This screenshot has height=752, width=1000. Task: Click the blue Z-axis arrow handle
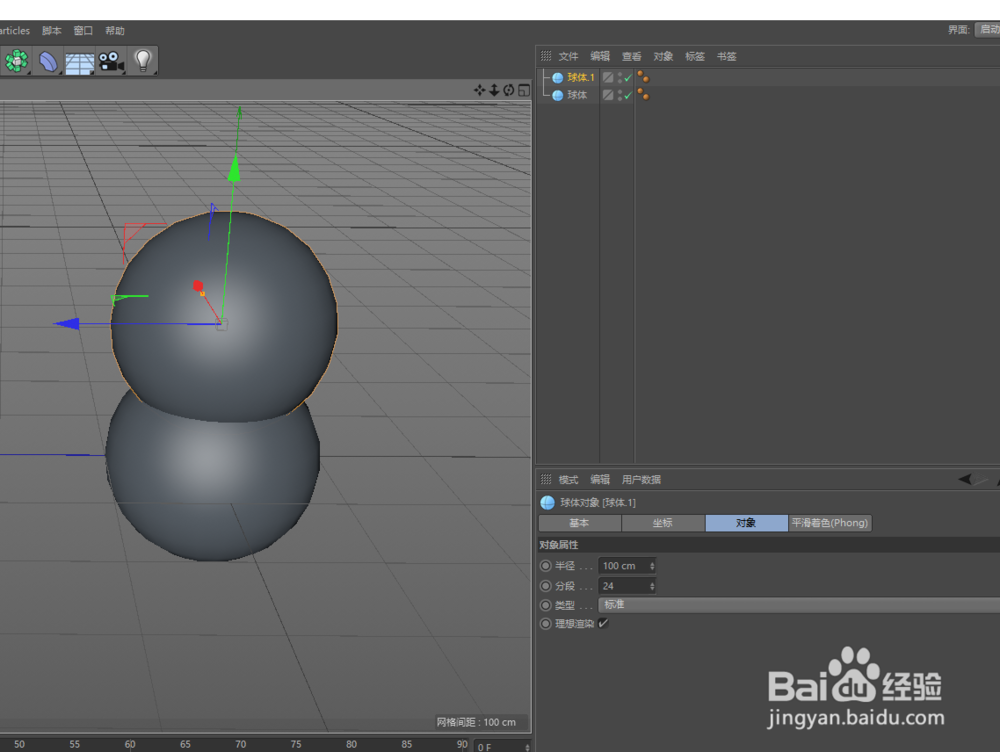pyautogui.click(x=66, y=324)
